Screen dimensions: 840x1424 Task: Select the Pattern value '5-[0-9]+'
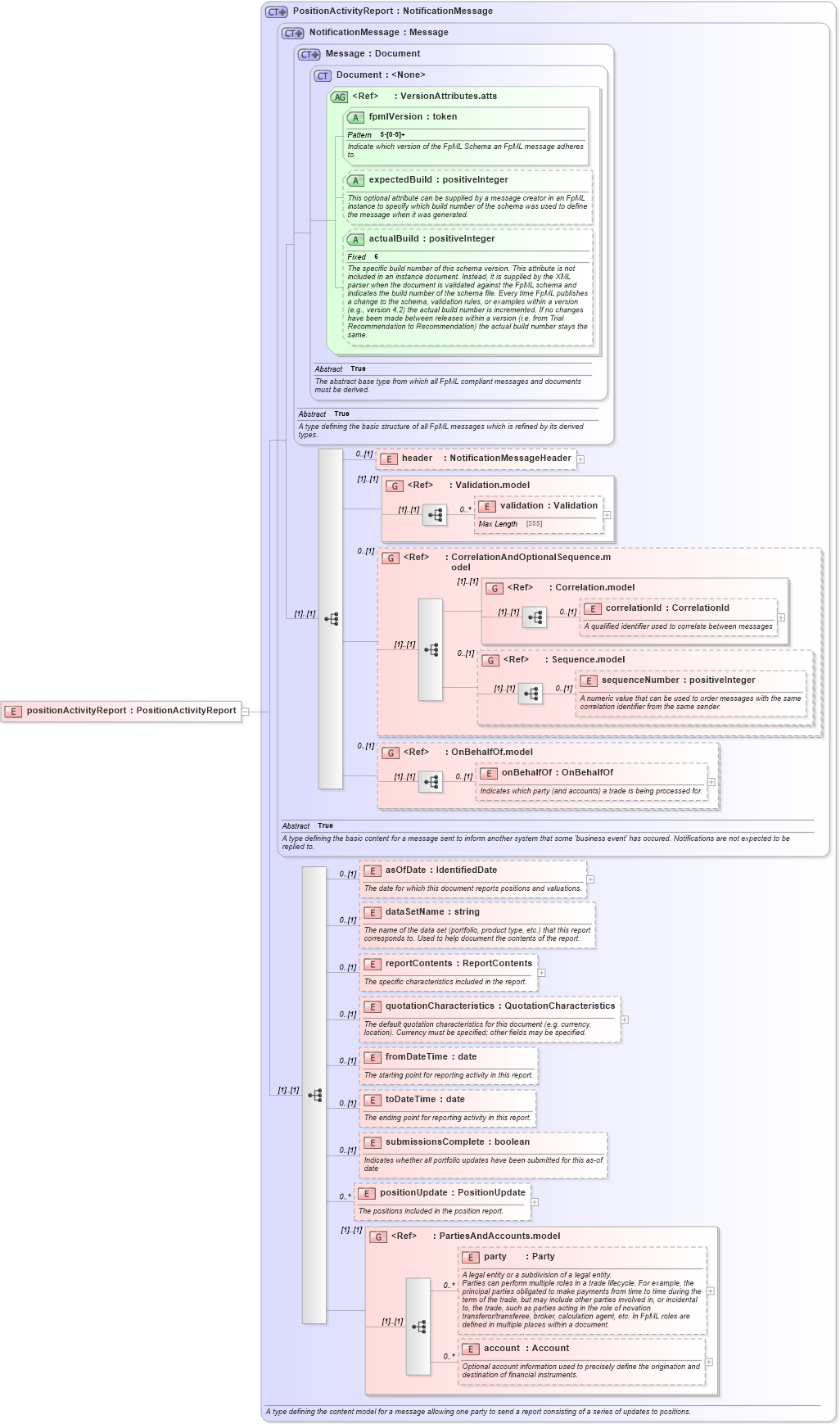coord(392,135)
